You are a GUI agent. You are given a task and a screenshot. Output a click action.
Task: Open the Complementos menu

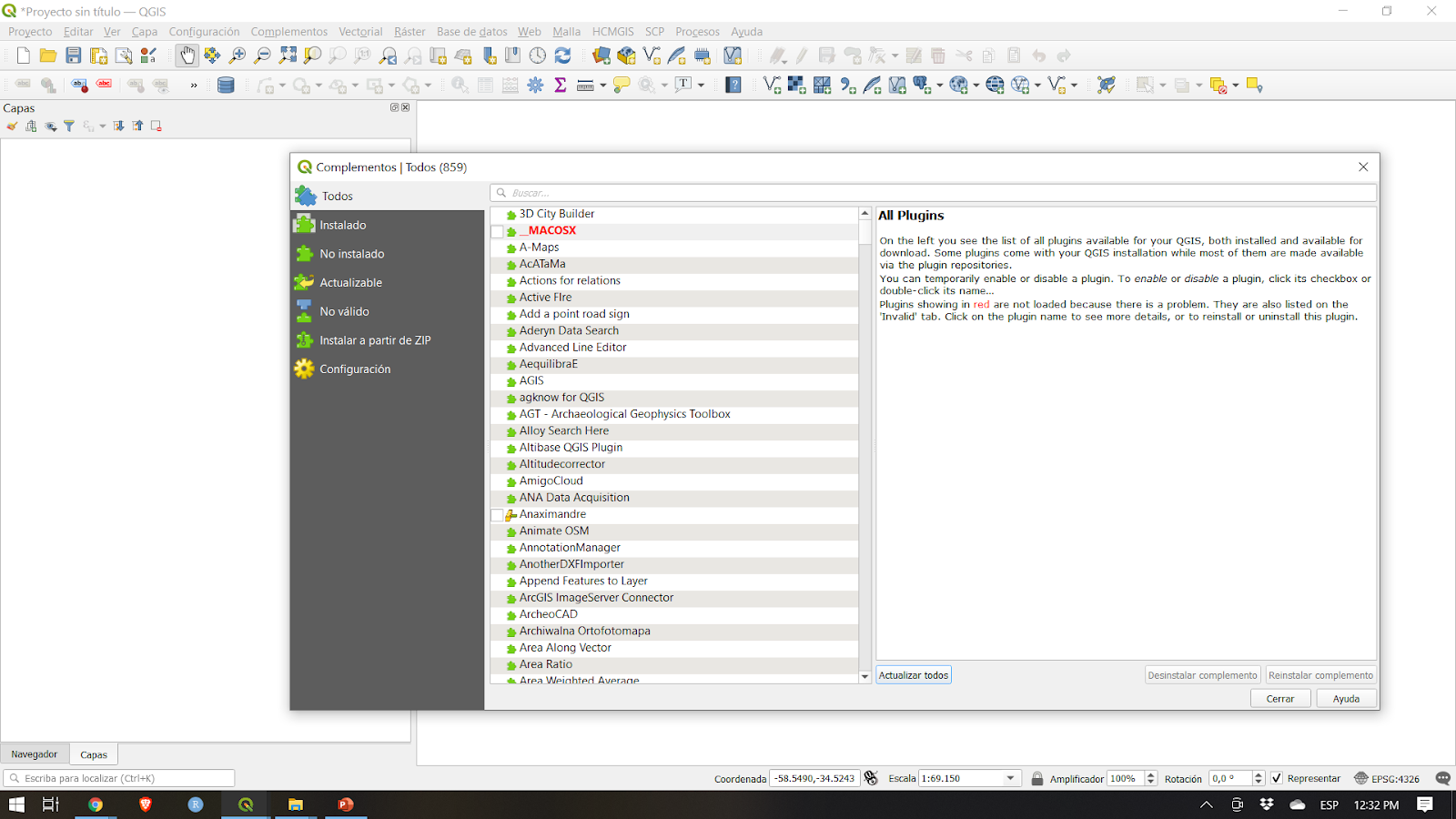point(289,32)
